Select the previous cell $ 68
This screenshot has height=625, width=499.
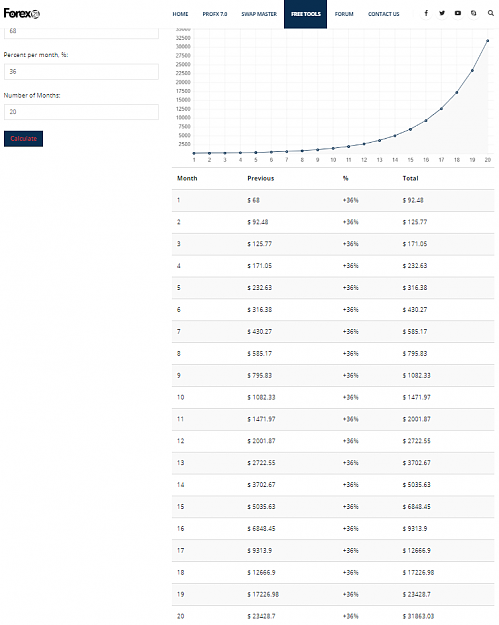(x=253, y=200)
